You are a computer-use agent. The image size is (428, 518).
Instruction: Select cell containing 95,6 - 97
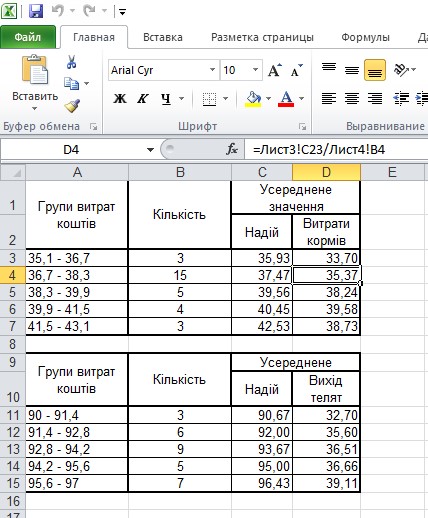click(77, 483)
